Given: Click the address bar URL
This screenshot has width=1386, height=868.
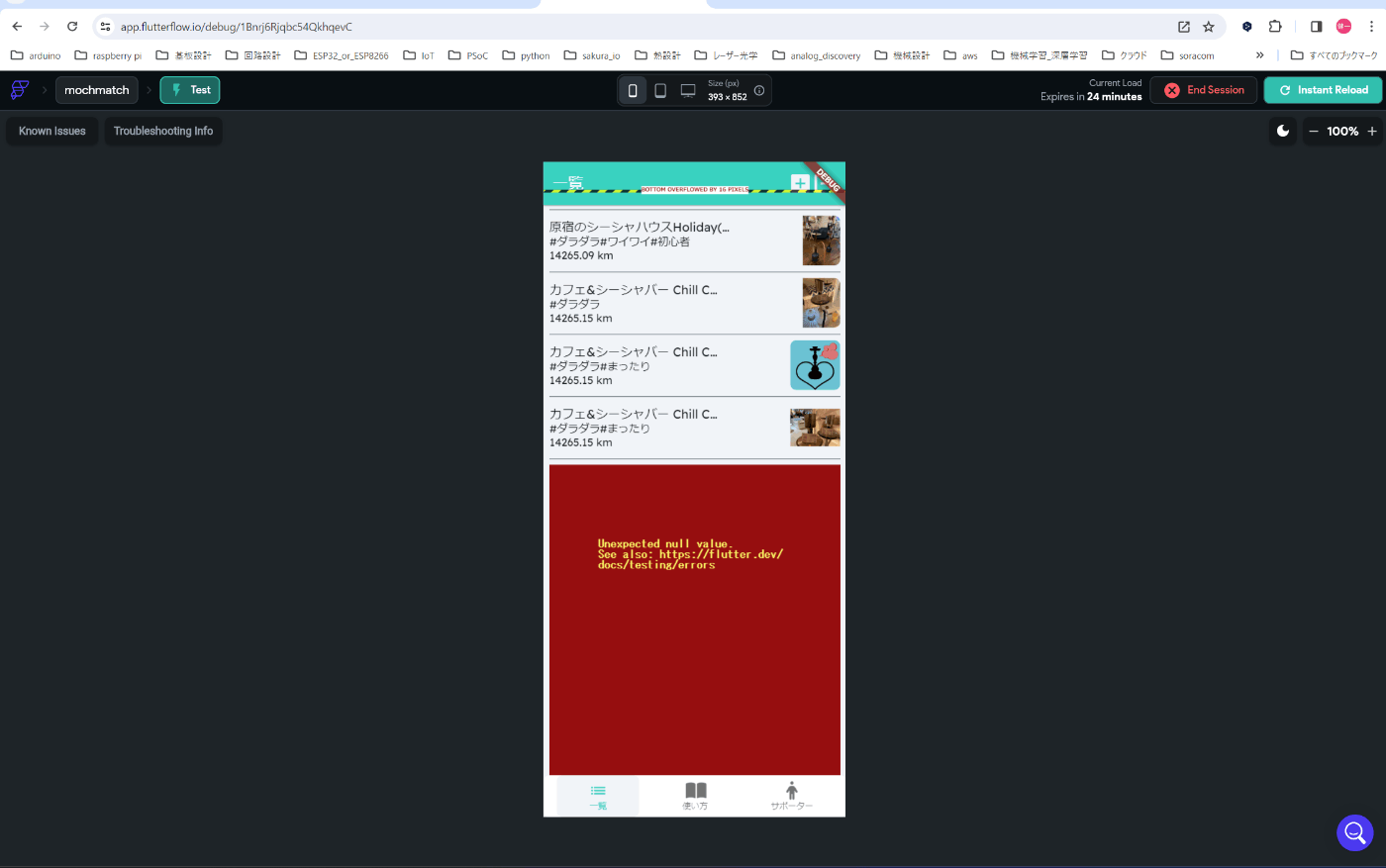Looking at the screenshot, I should pyautogui.click(x=237, y=27).
